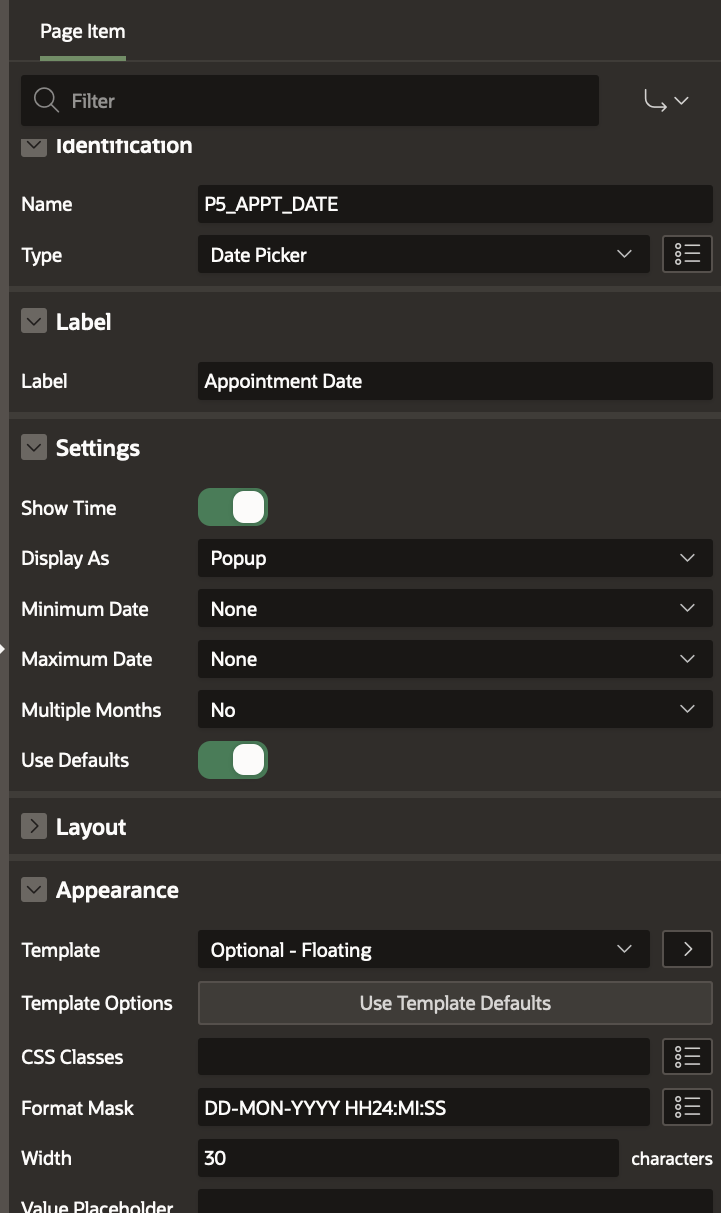This screenshot has width=721, height=1213.
Task: Click the Name field P5_APPT_DATE
Action: click(x=455, y=204)
